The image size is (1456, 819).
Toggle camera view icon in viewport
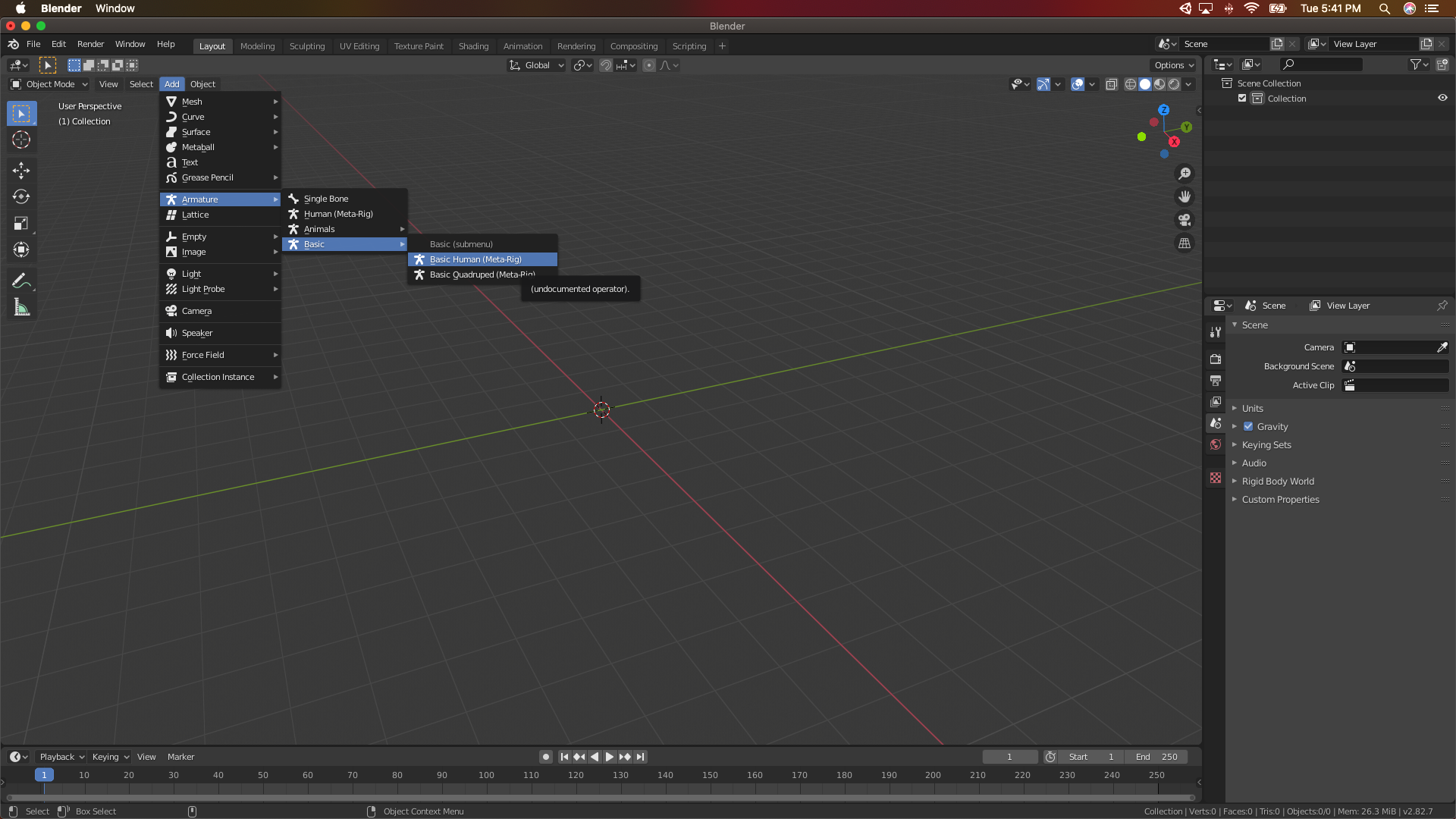coord(1185,221)
